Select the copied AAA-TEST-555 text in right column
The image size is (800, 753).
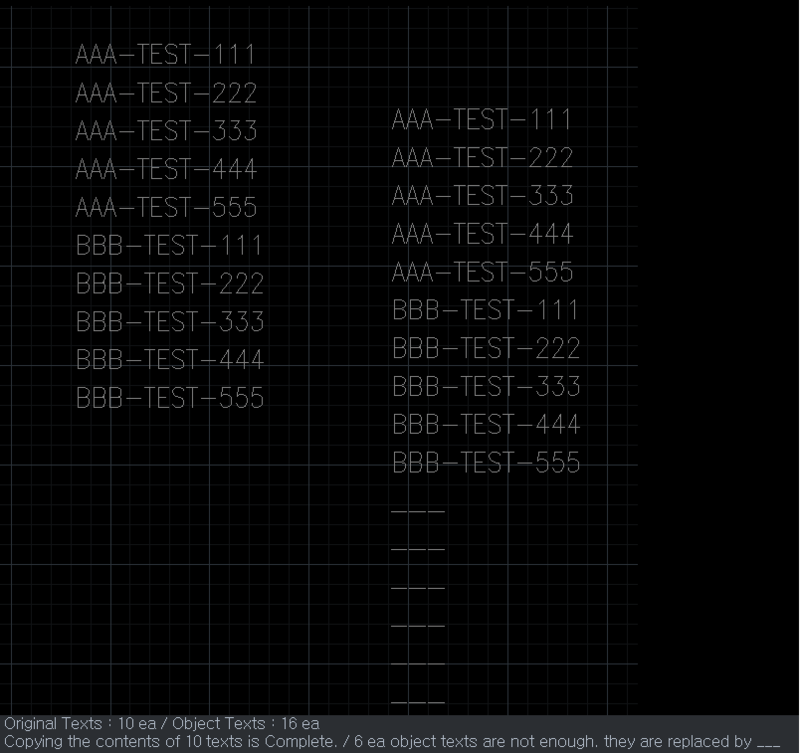click(482, 272)
